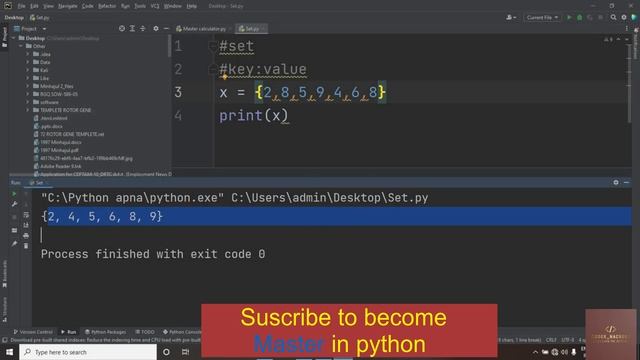Click the Set.py path in console output
640x360 pixels.
coord(329,198)
